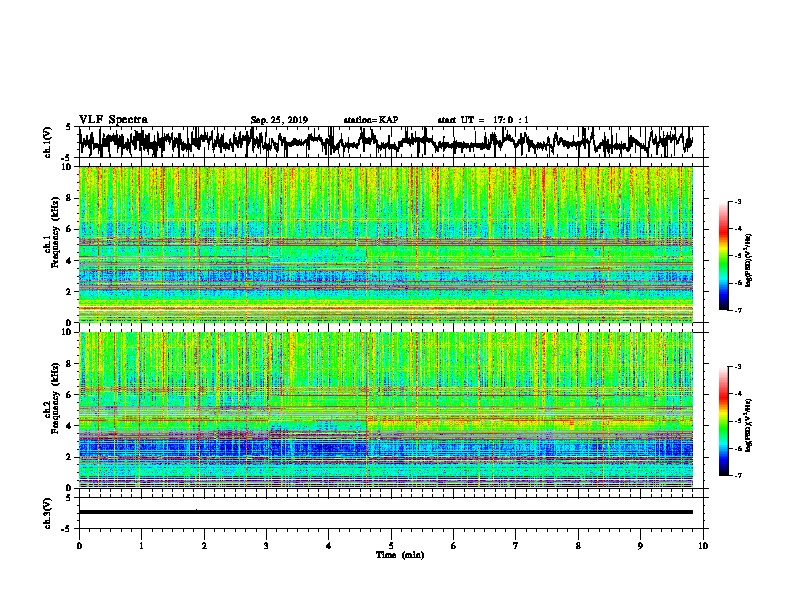This screenshot has width=792, height=612.
Task: Click the ch.2 spectrogram panel
Action: [386, 410]
